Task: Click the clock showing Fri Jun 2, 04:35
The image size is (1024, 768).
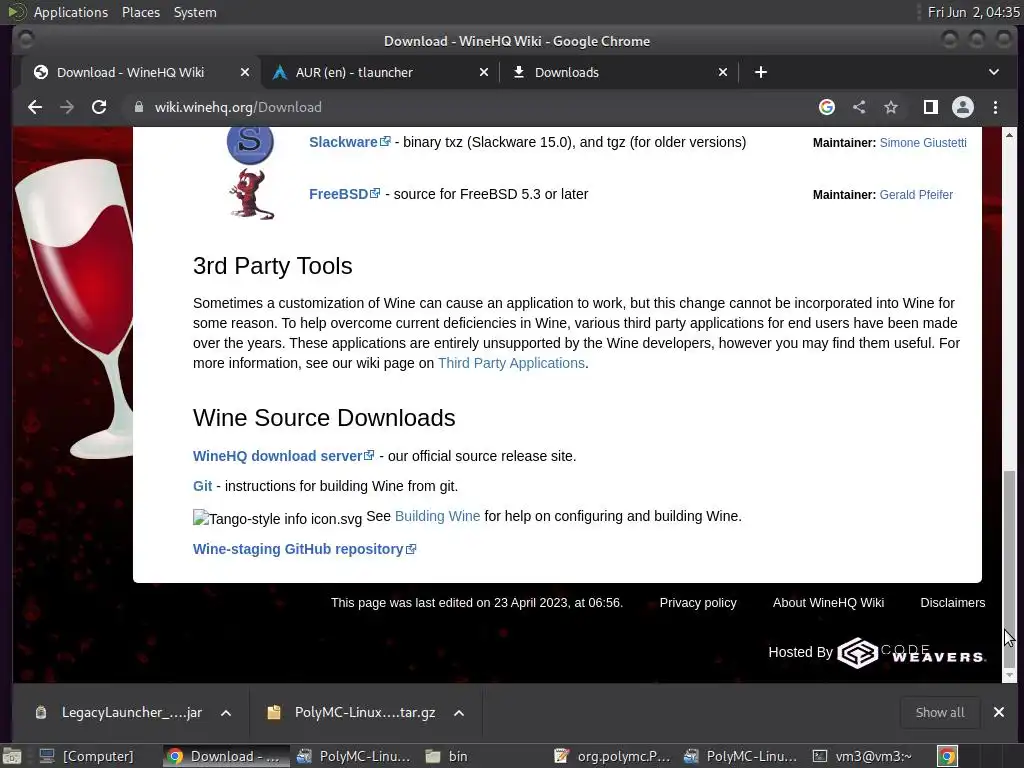Action: [973, 12]
